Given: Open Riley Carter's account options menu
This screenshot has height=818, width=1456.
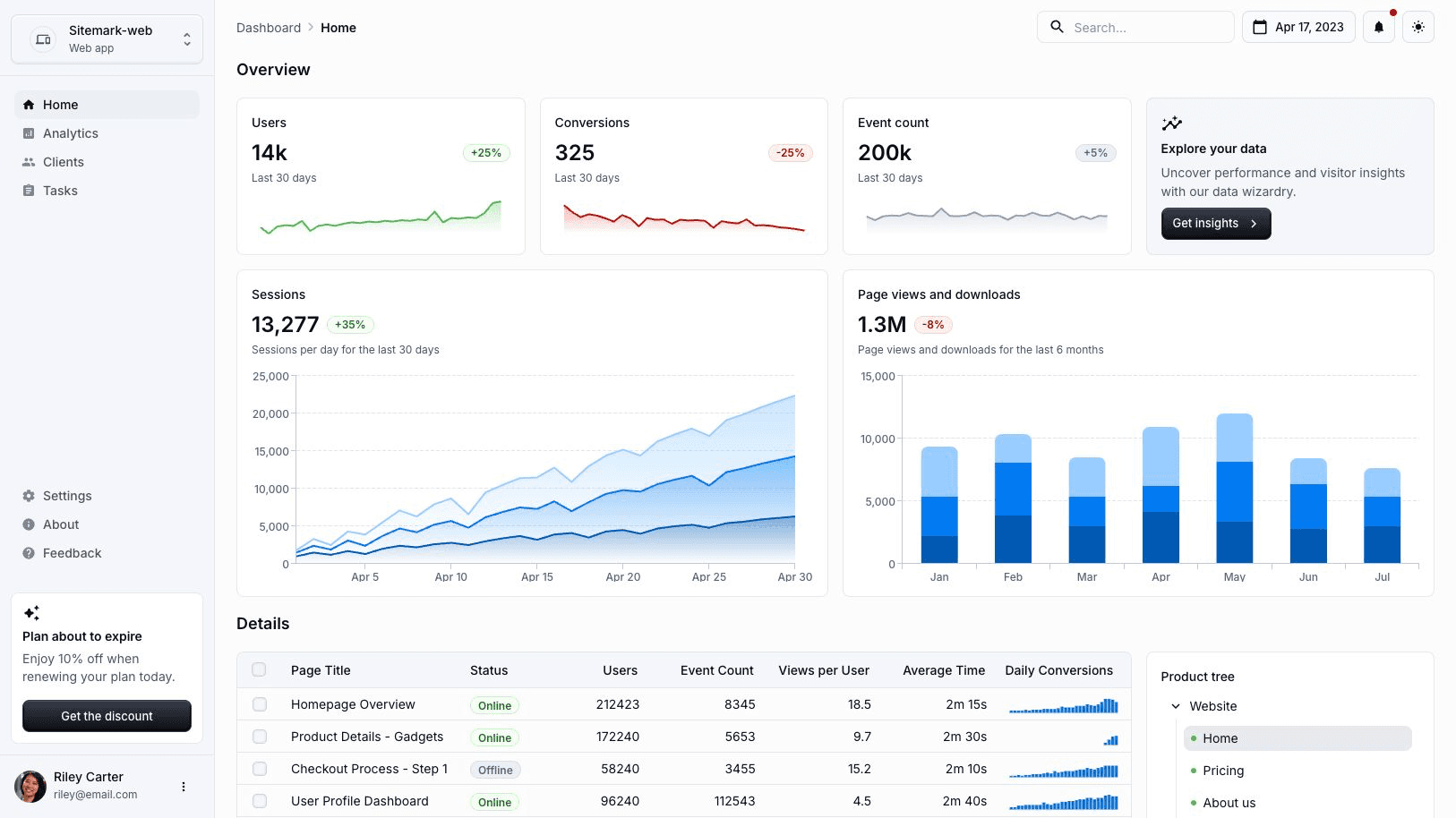Looking at the screenshot, I should [x=184, y=786].
